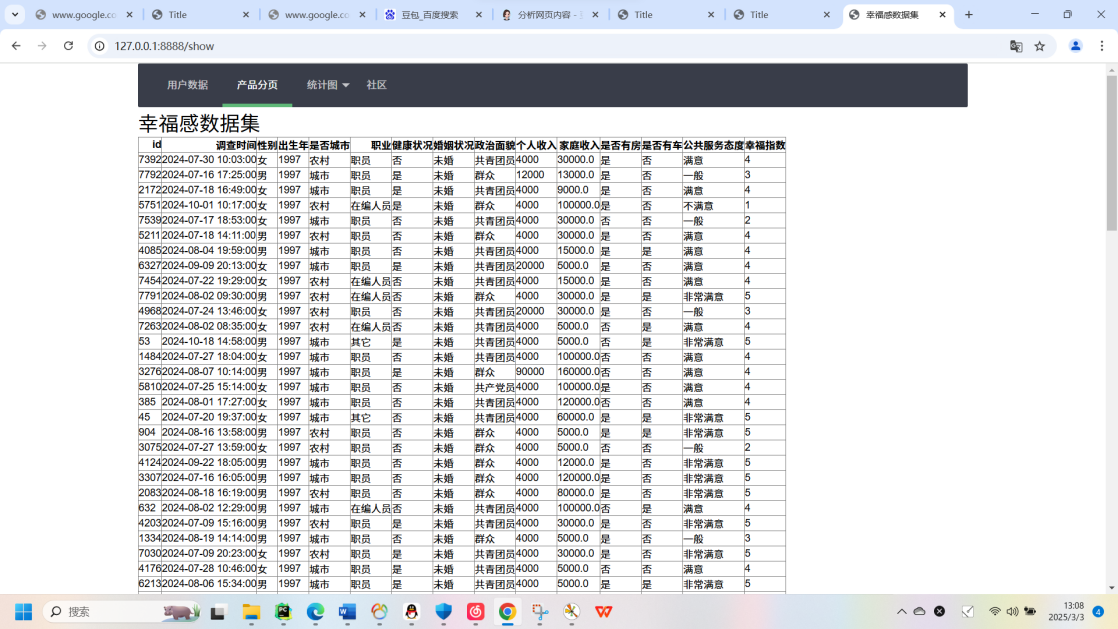Open the tab search dropdown arrow

pyautogui.click(x=15, y=14)
